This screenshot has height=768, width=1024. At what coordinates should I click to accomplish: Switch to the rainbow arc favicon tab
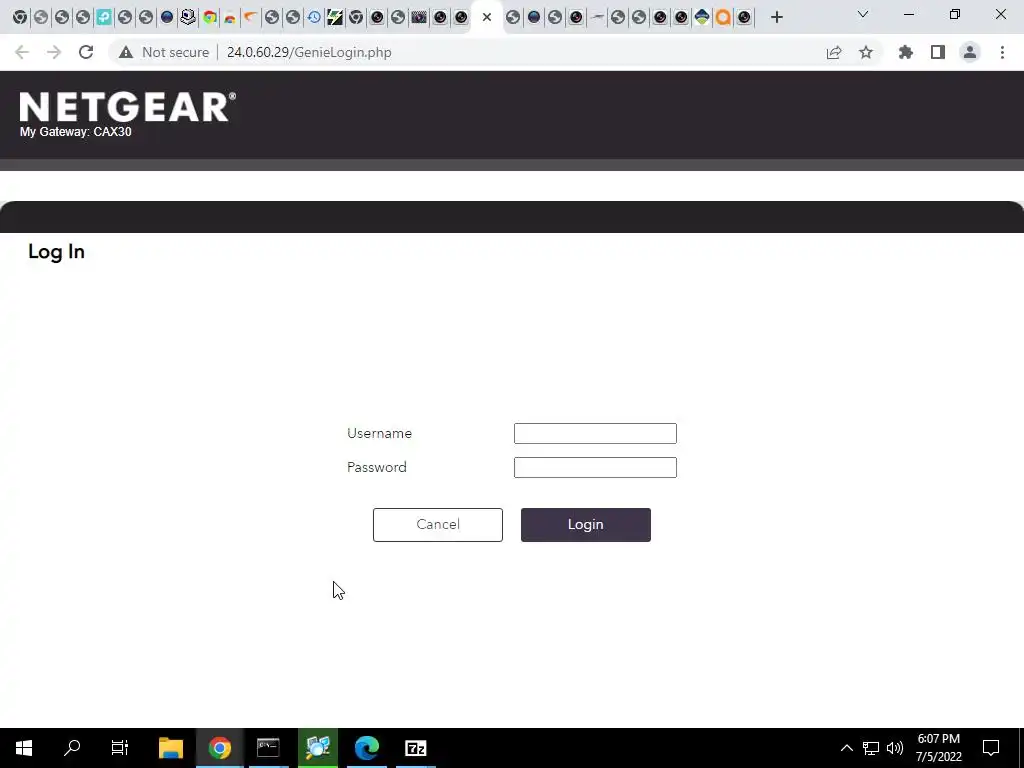230,17
